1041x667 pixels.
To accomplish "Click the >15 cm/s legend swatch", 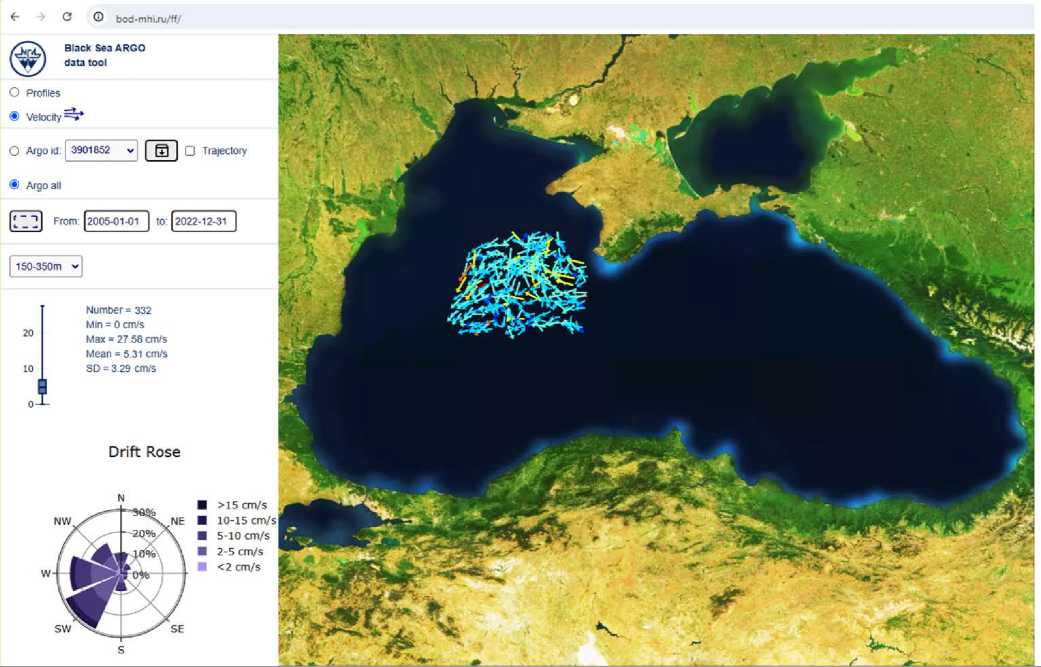I will coord(203,506).
